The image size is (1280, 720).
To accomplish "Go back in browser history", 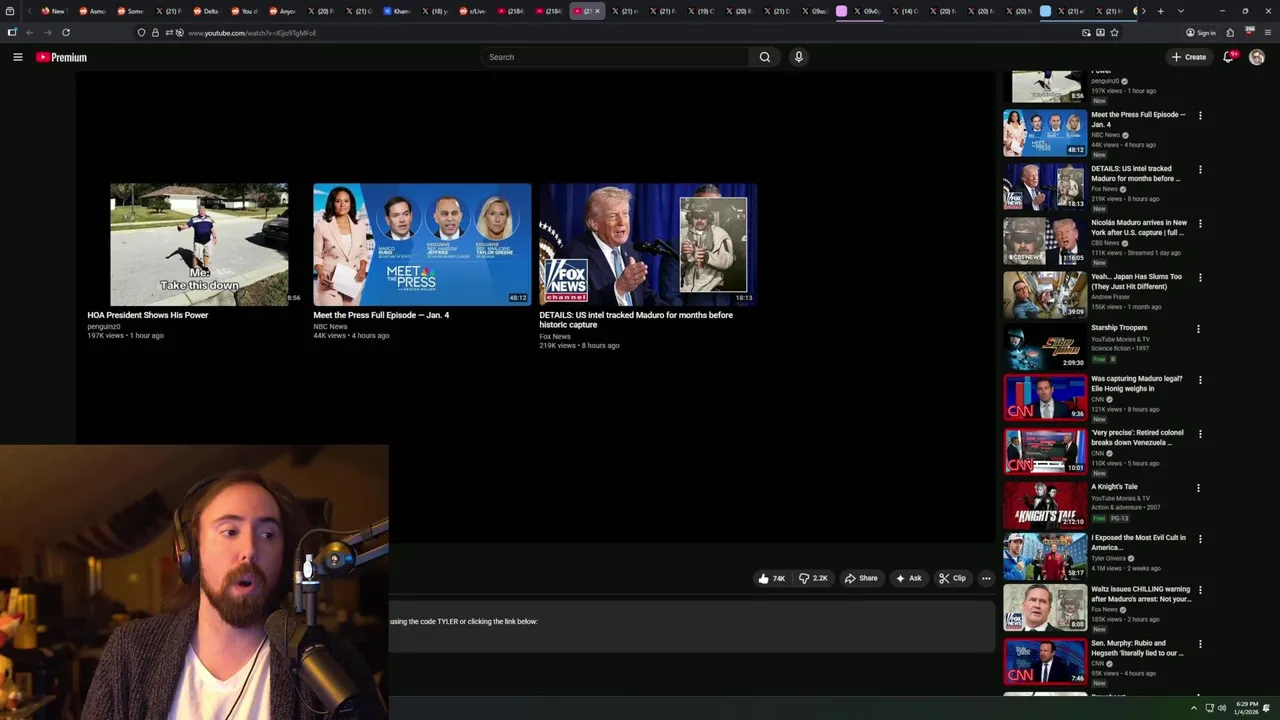I will pos(29,33).
